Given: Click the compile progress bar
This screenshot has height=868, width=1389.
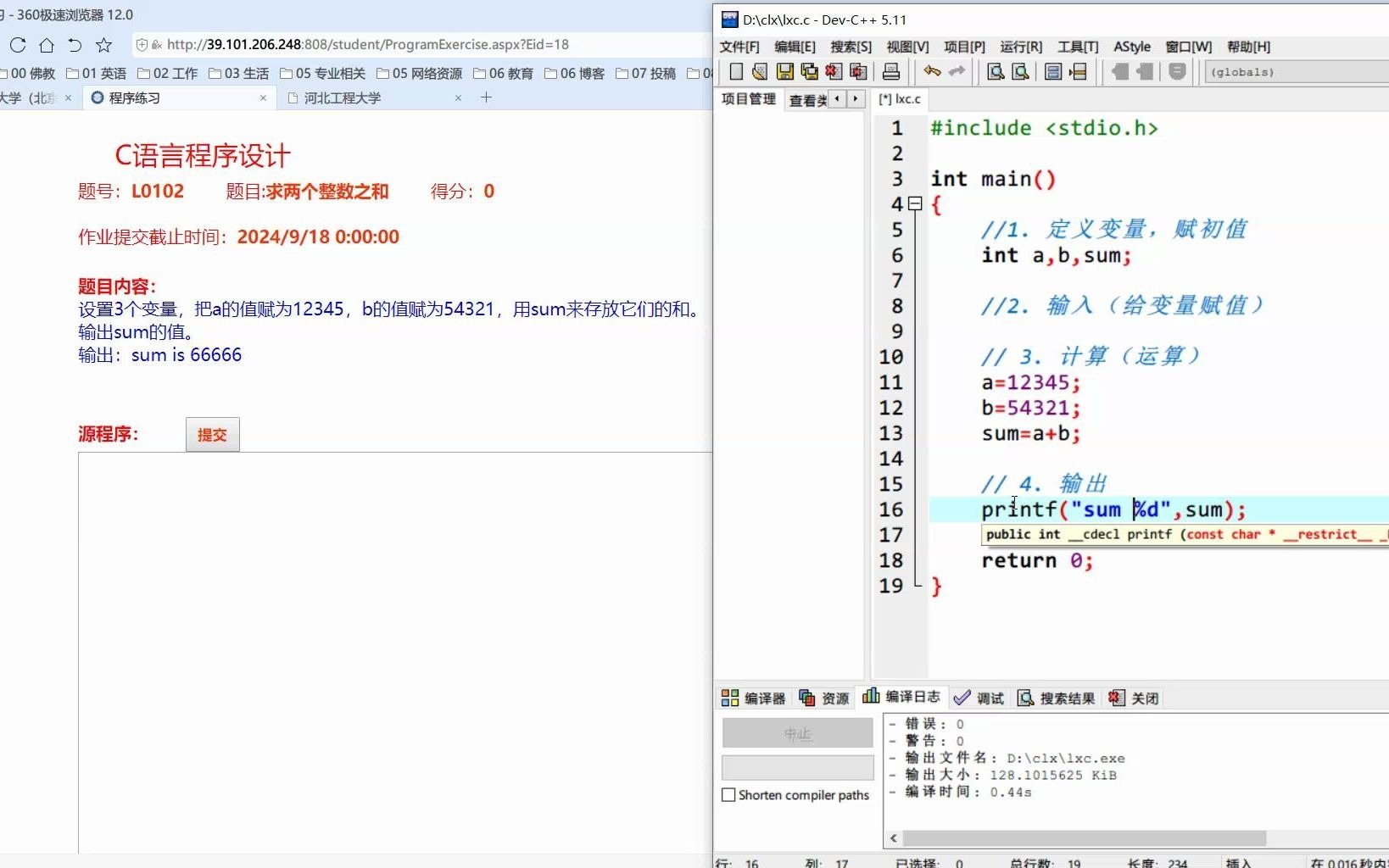Looking at the screenshot, I should [797, 767].
